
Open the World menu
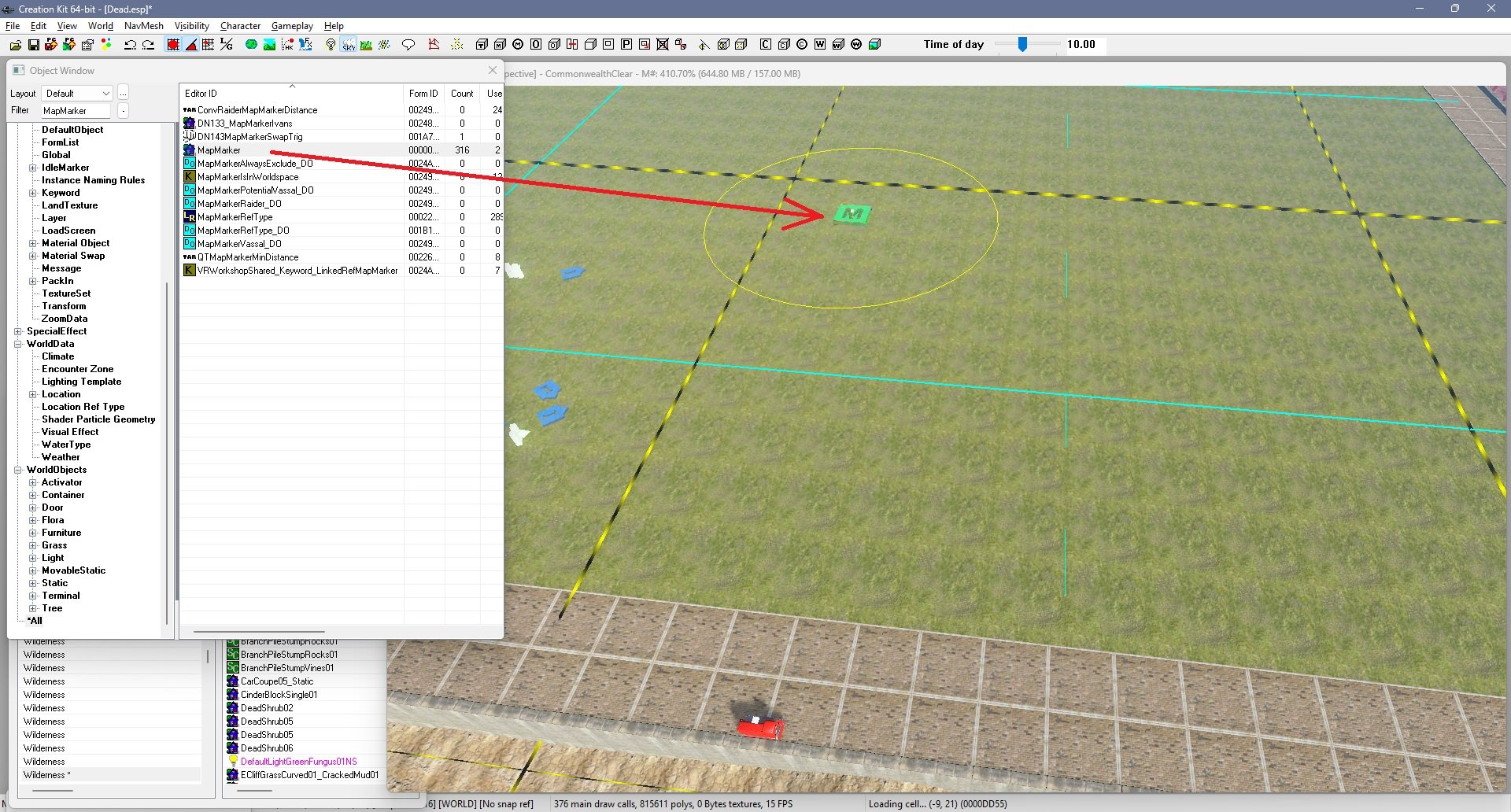101,26
